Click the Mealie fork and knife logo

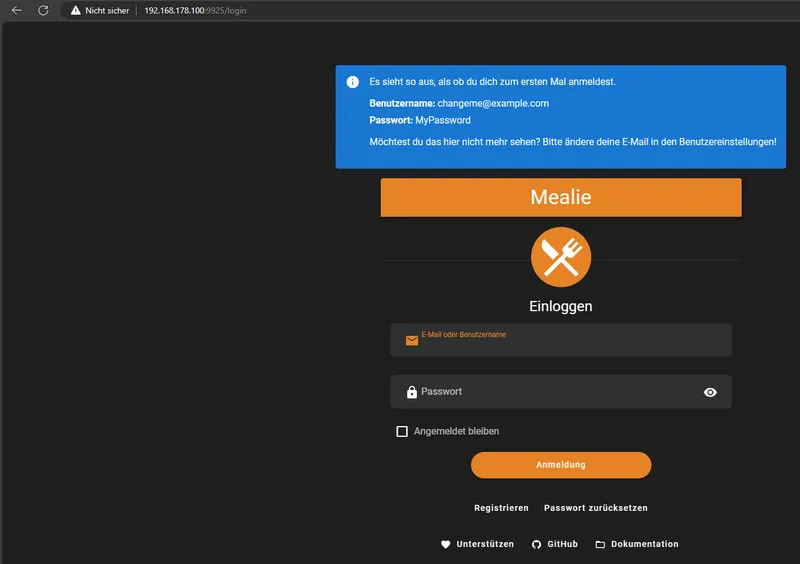[x=560, y=257]
